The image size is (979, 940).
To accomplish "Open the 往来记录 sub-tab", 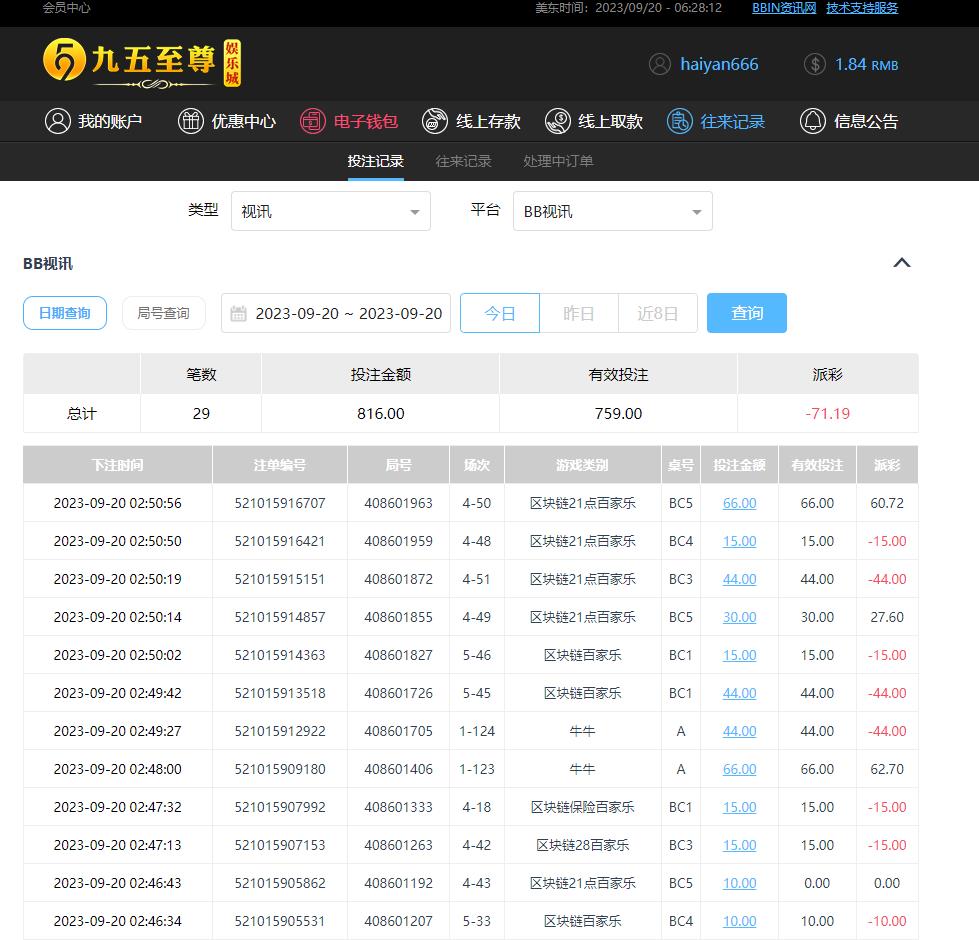I will tap(463, 161).
